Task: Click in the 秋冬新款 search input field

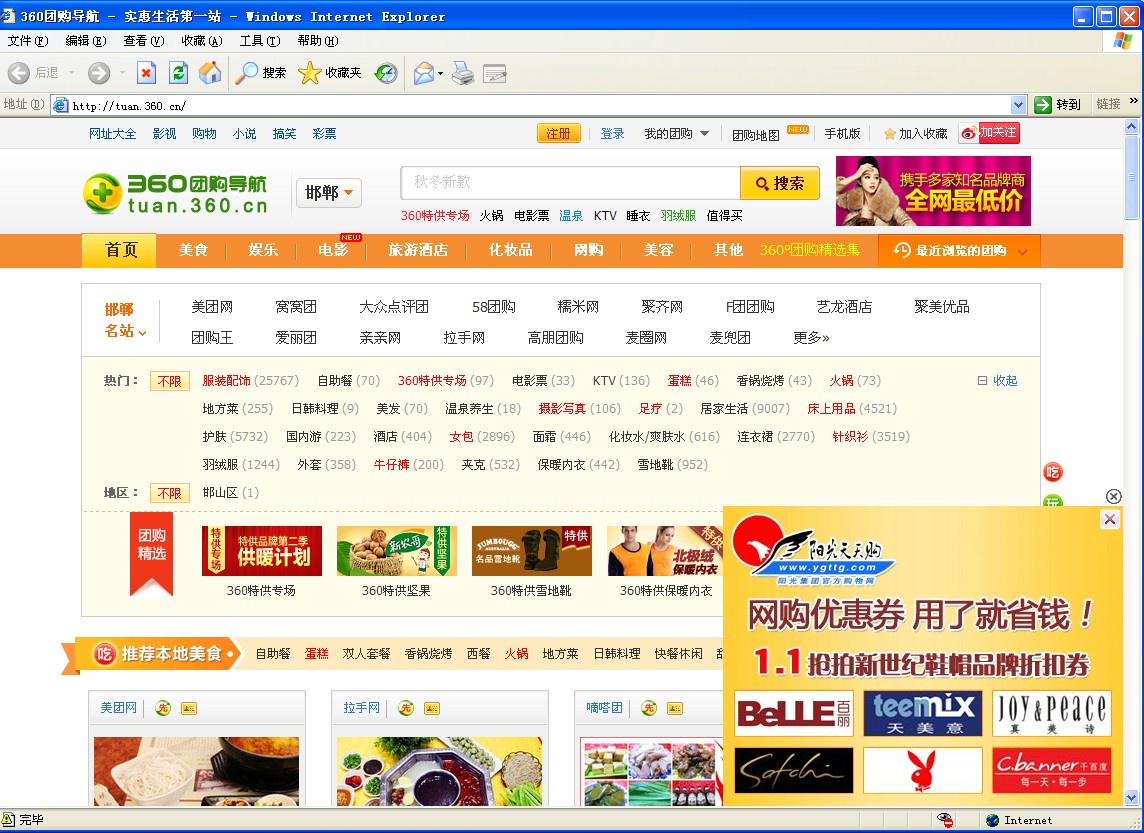Action: [x=571, y=183]
